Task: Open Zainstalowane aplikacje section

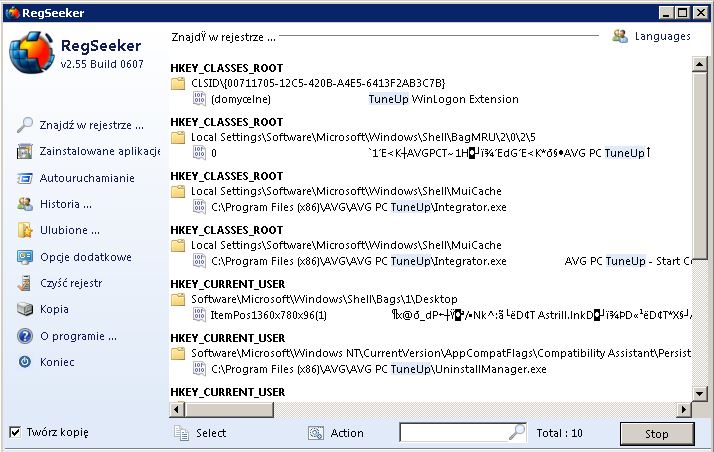Action: [100, 151]
